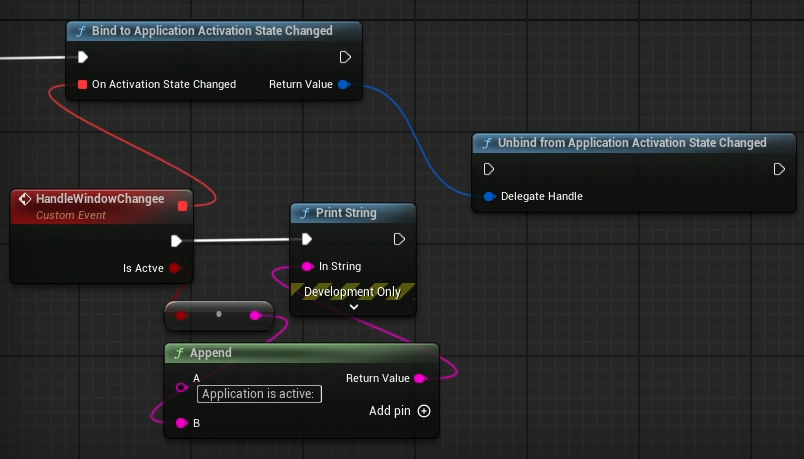Select the Unbind from Application Activation title
This screenshot has height=459, width=804.
(x=632, y=143)
